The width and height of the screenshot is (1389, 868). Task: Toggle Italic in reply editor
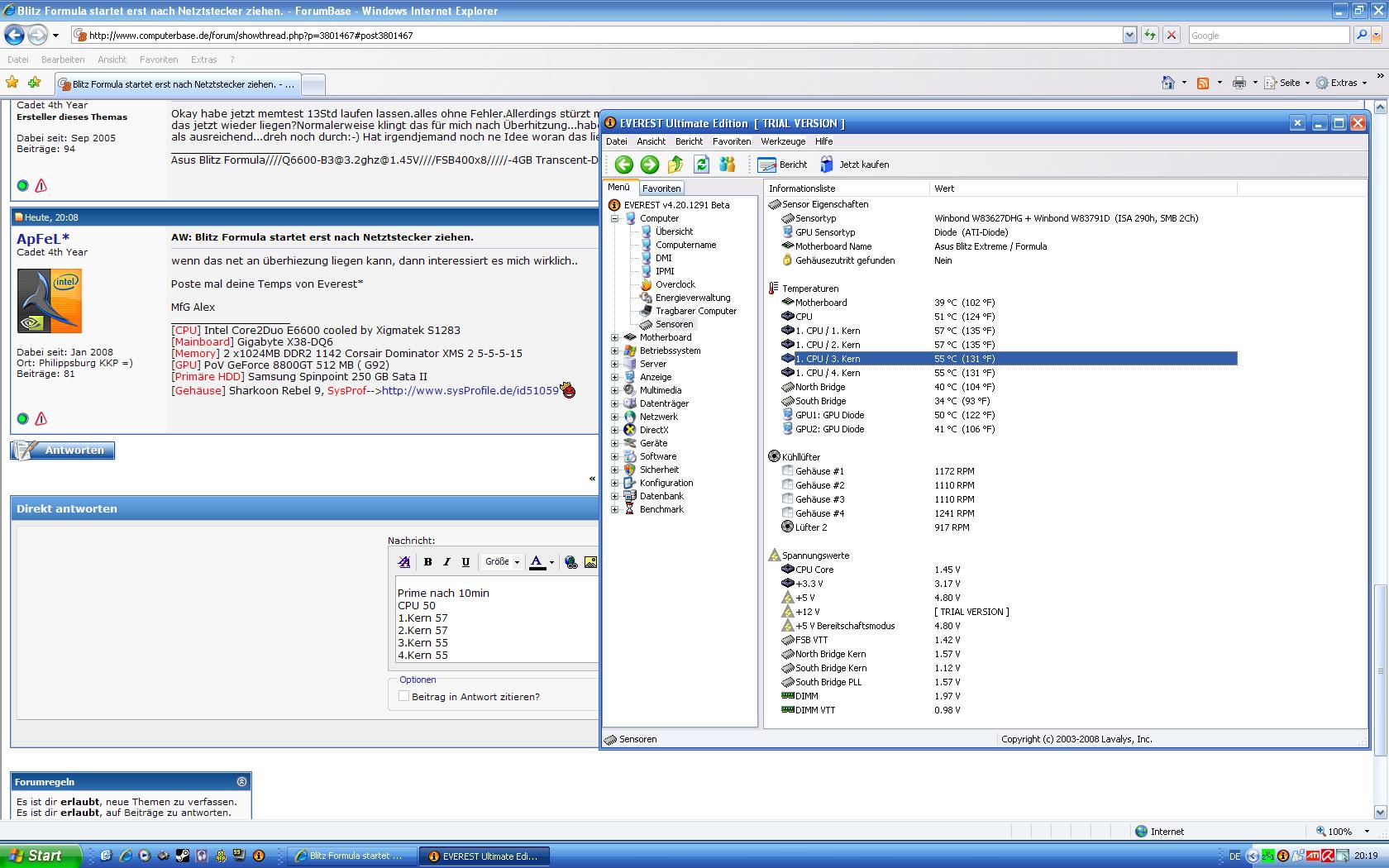point(446,562)
